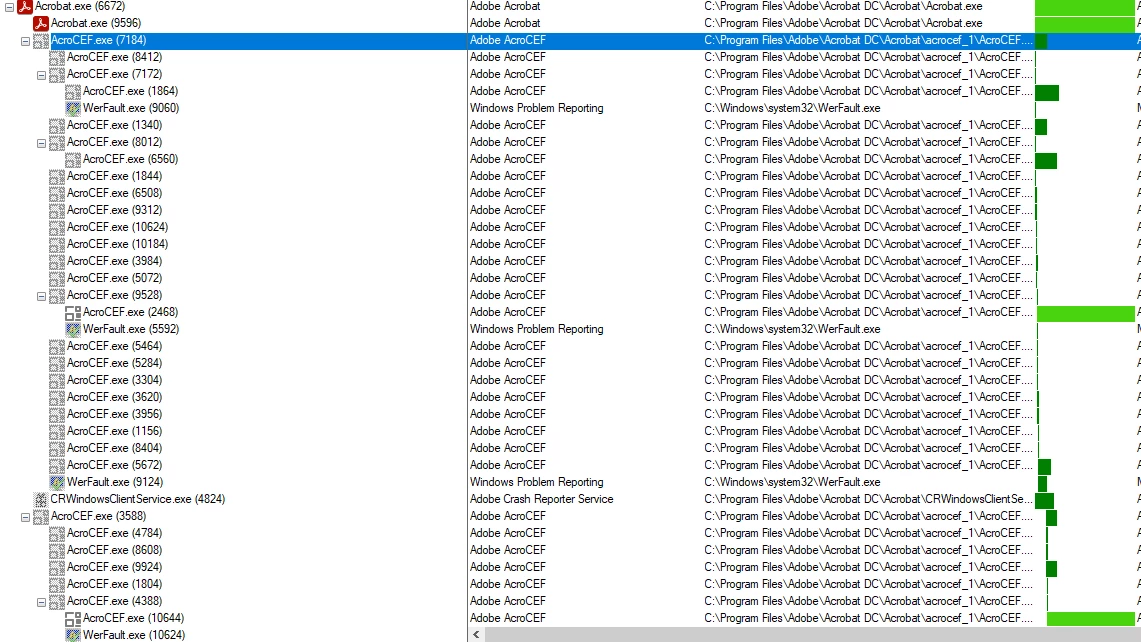Click the AcroCEF.exe (3620) icon
This screenshot has width=1141, height=642.
point(57,397)
